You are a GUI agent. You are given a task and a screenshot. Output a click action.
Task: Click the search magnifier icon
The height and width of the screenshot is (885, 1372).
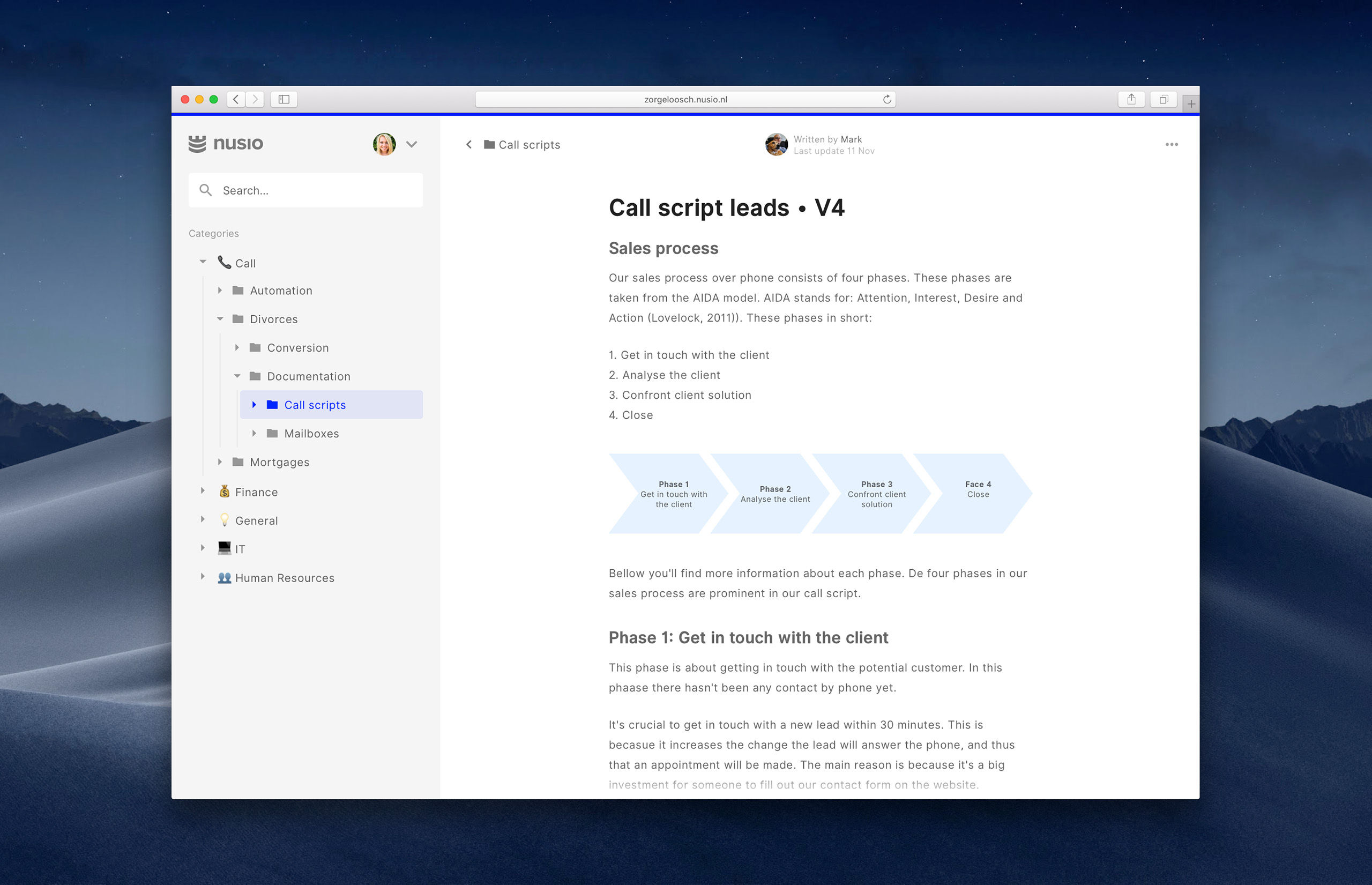205,190
